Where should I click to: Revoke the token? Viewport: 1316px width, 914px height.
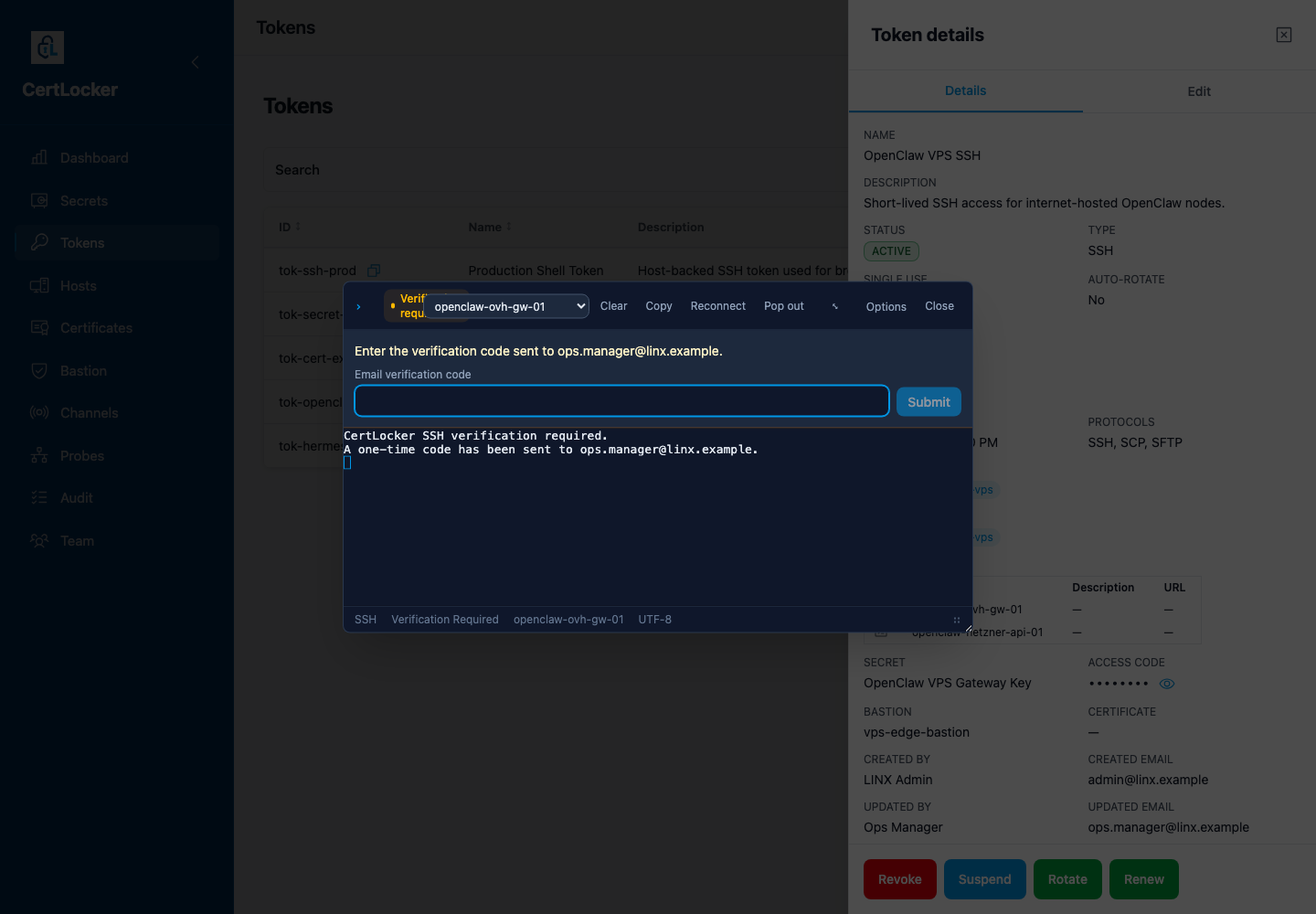899,879
